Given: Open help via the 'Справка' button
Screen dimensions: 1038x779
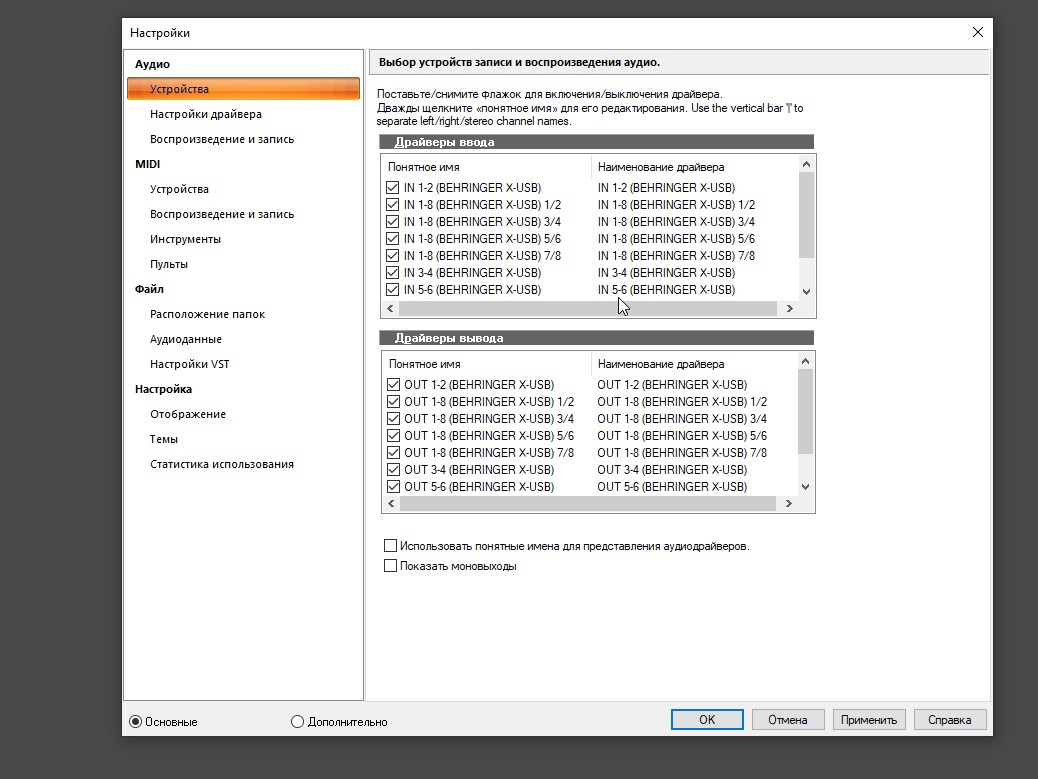Looking at the screenshot, I should [x=950, y=719].
